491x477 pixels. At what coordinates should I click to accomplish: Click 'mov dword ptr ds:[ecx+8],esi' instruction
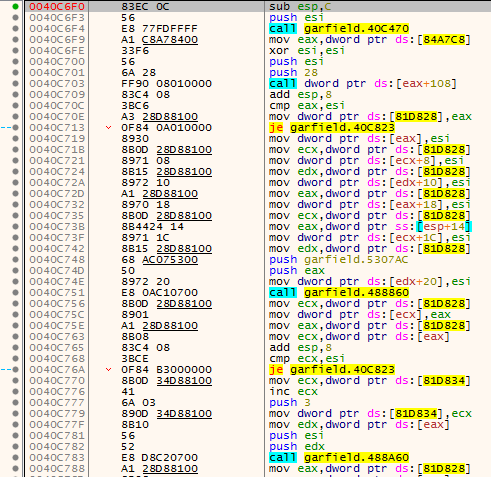(x=366, y=161)
